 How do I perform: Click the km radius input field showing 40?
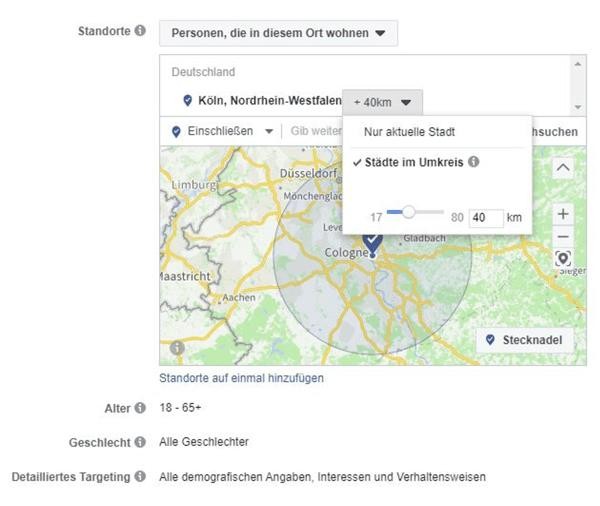(486, 218)
